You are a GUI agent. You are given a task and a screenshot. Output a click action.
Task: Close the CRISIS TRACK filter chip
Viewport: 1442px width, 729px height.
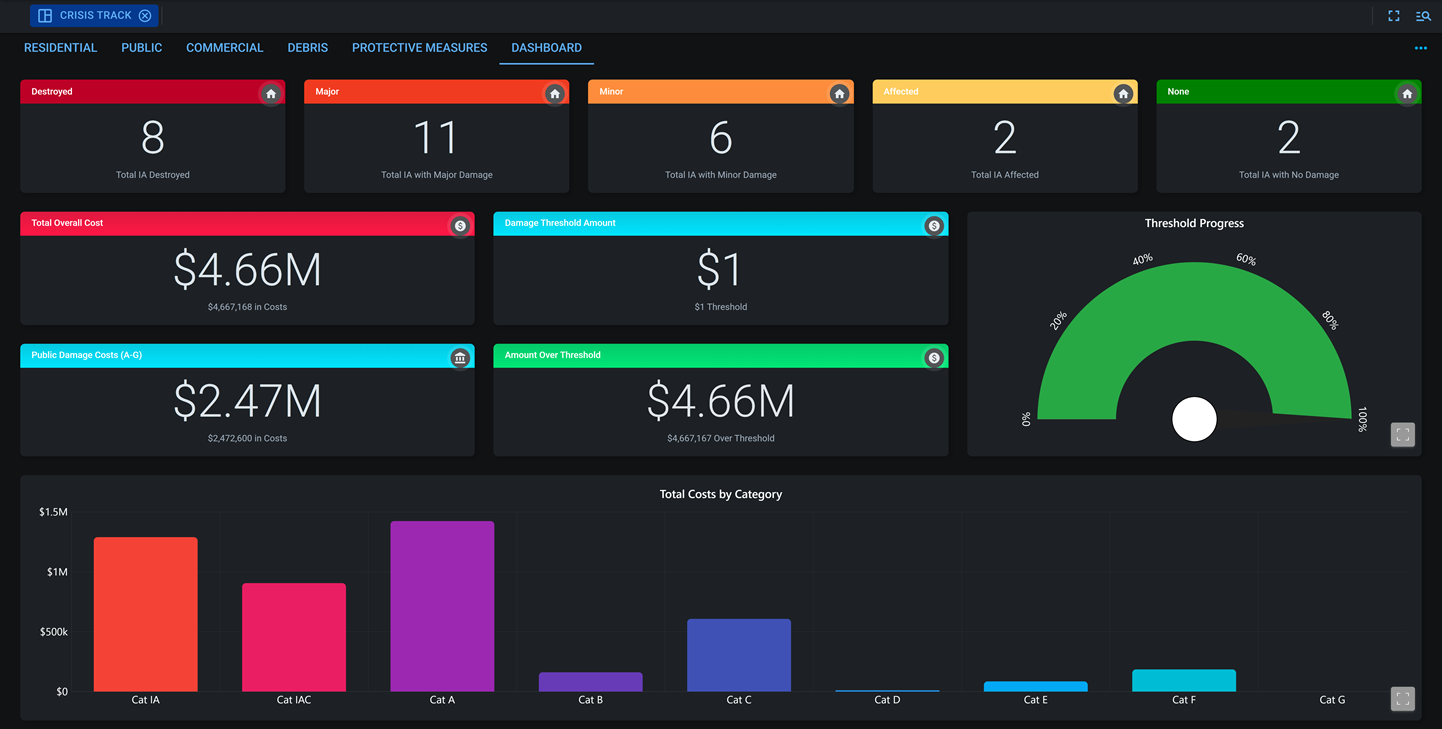(145, 15)
